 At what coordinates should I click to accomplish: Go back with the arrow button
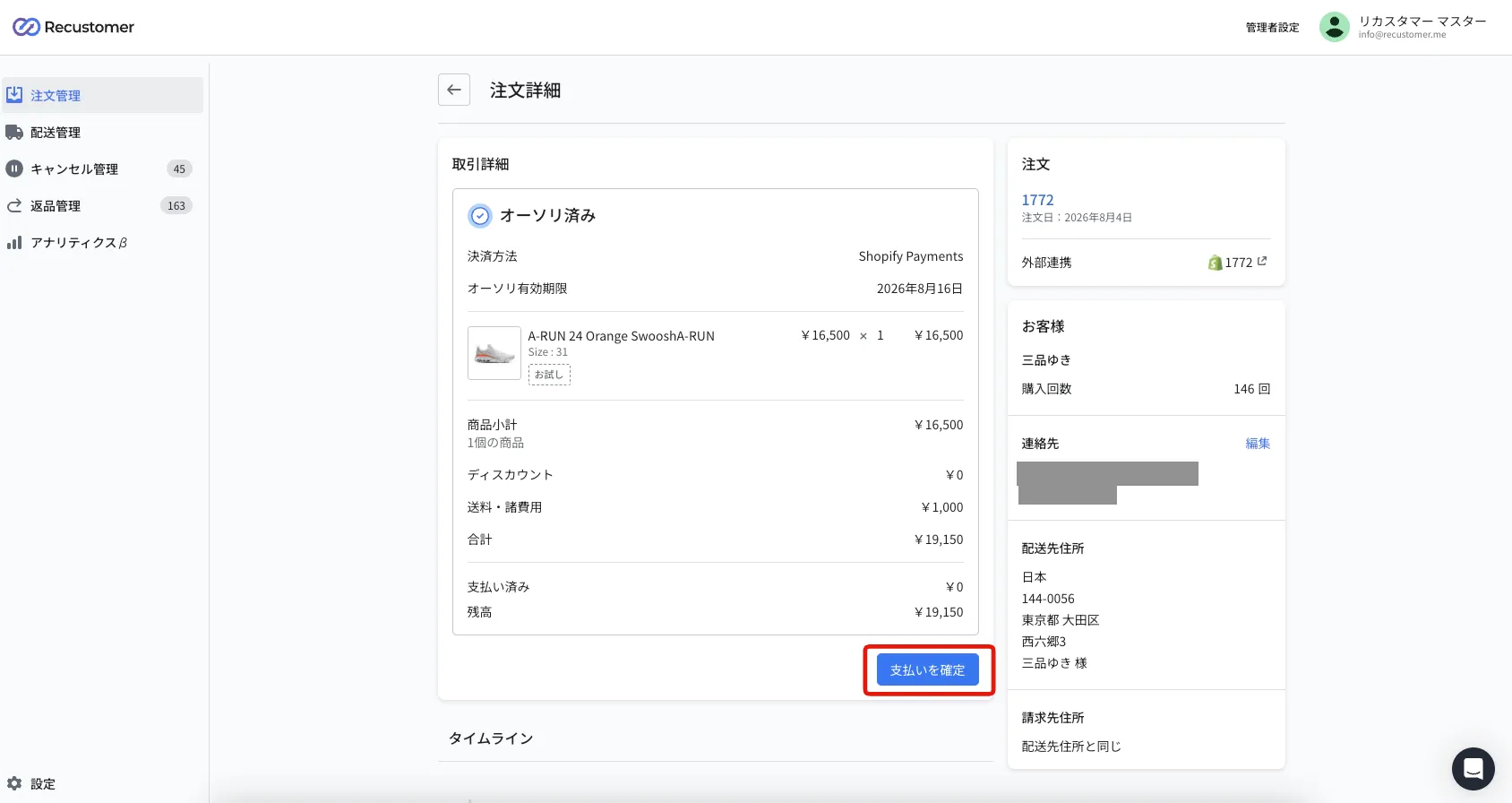(454, 90)
